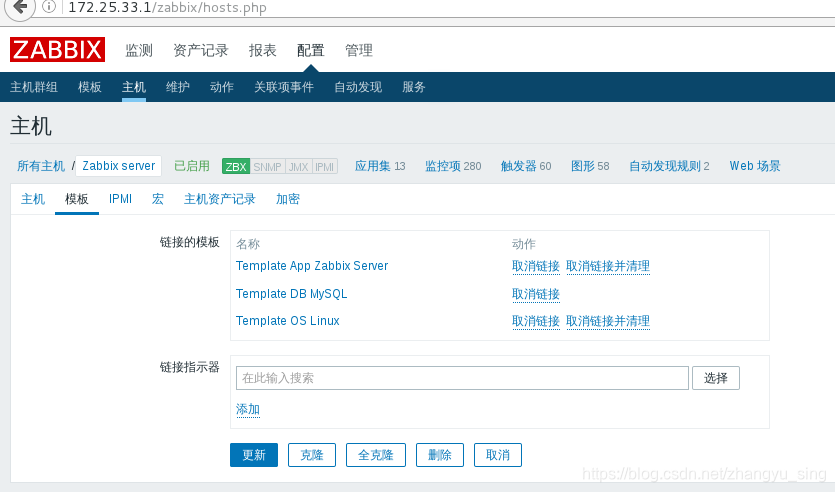Image resolution: width=835 pixels, height=492 pixels.
Task: Switch to the IPMI form tab
Action: click(120, 199)
